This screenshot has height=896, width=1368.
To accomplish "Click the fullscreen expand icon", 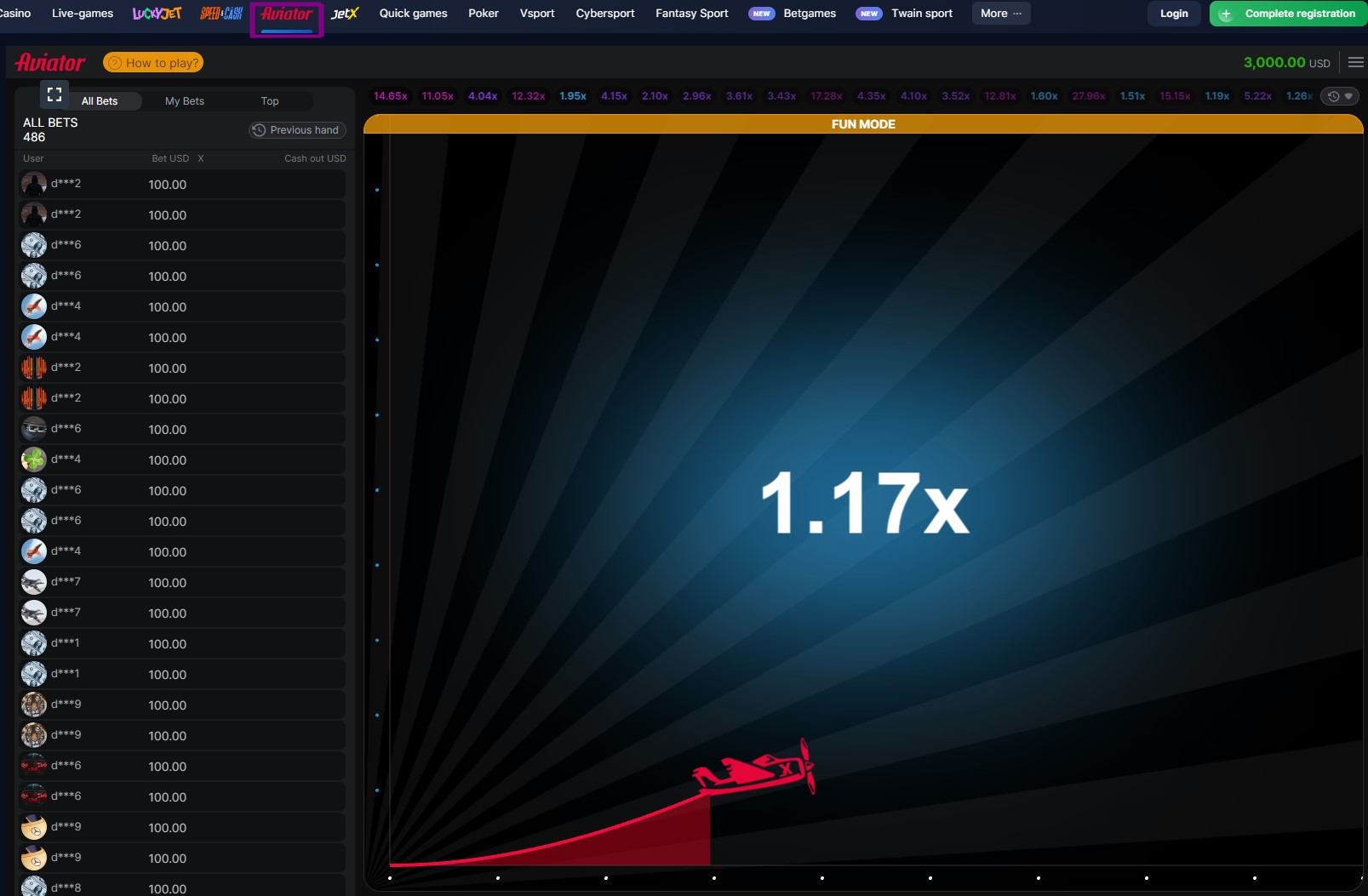I will click(54, 94).
